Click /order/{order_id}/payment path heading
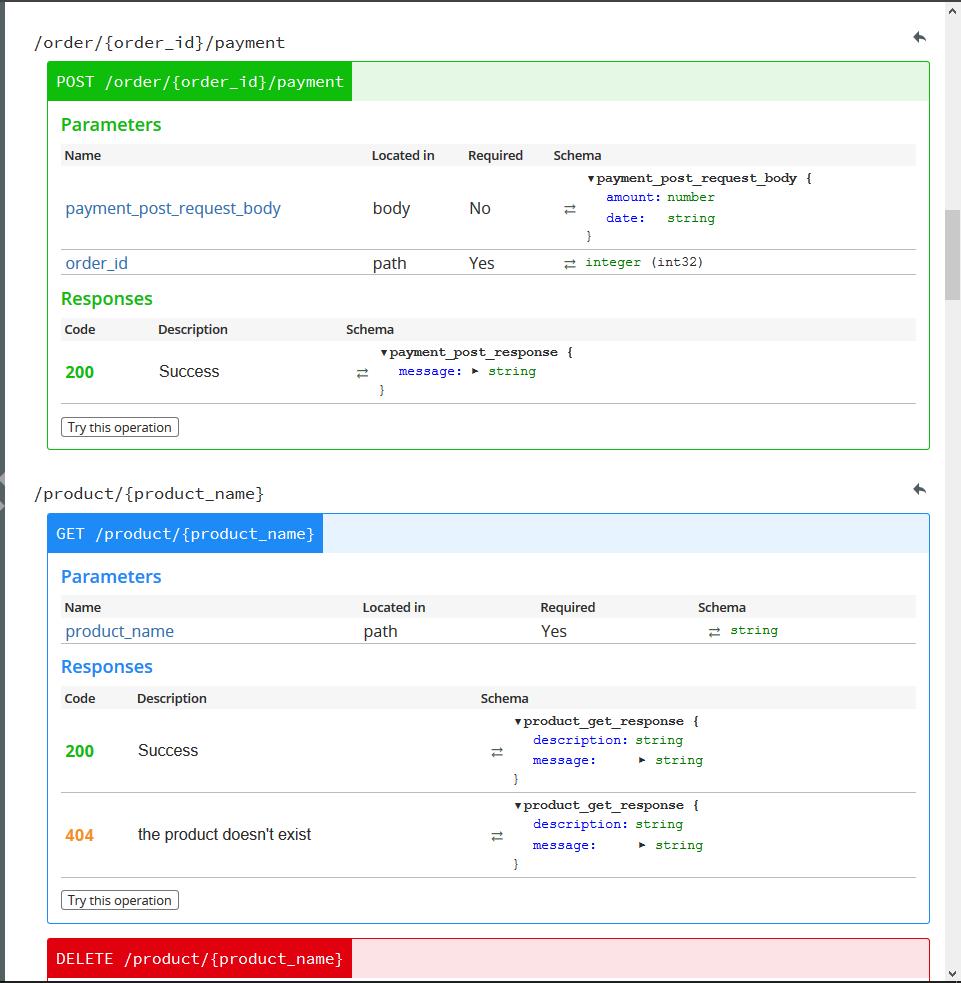Viewport: 961px width, 983px height. point(159,43)
